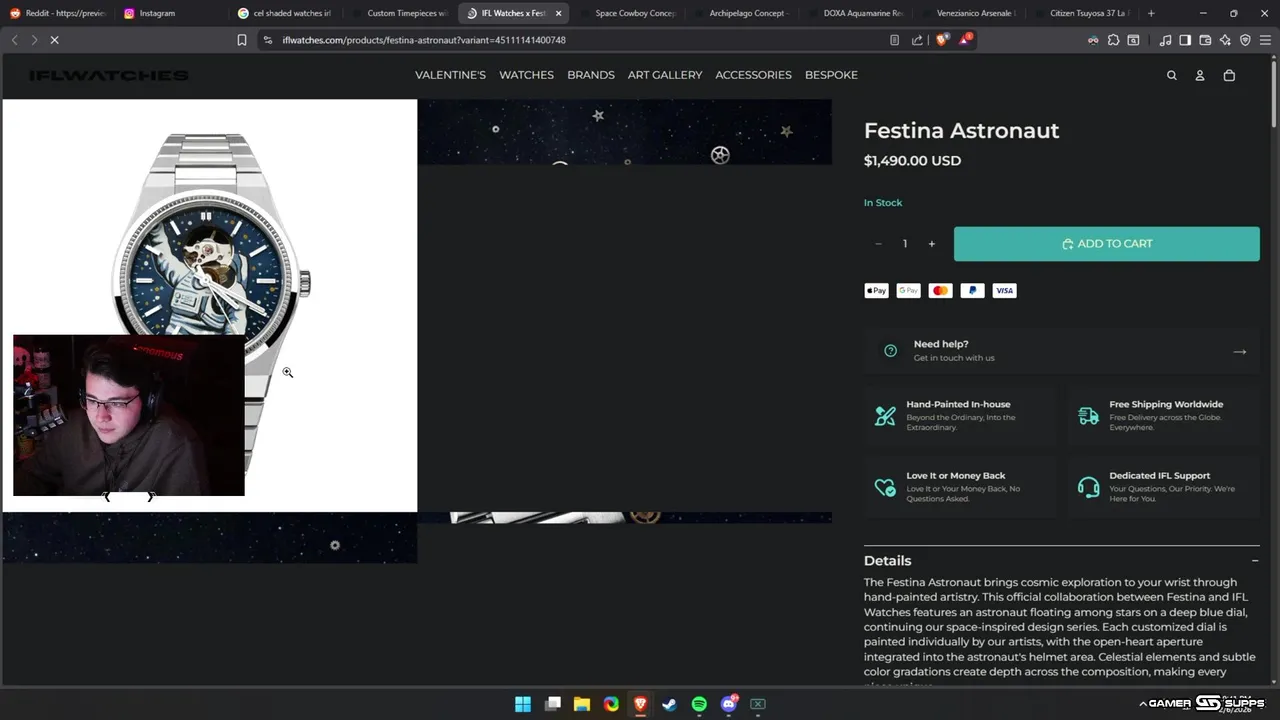Open the Leo AI sparkle icon
Viewport: 1280px width, 720px height.
click(1225, 40)
